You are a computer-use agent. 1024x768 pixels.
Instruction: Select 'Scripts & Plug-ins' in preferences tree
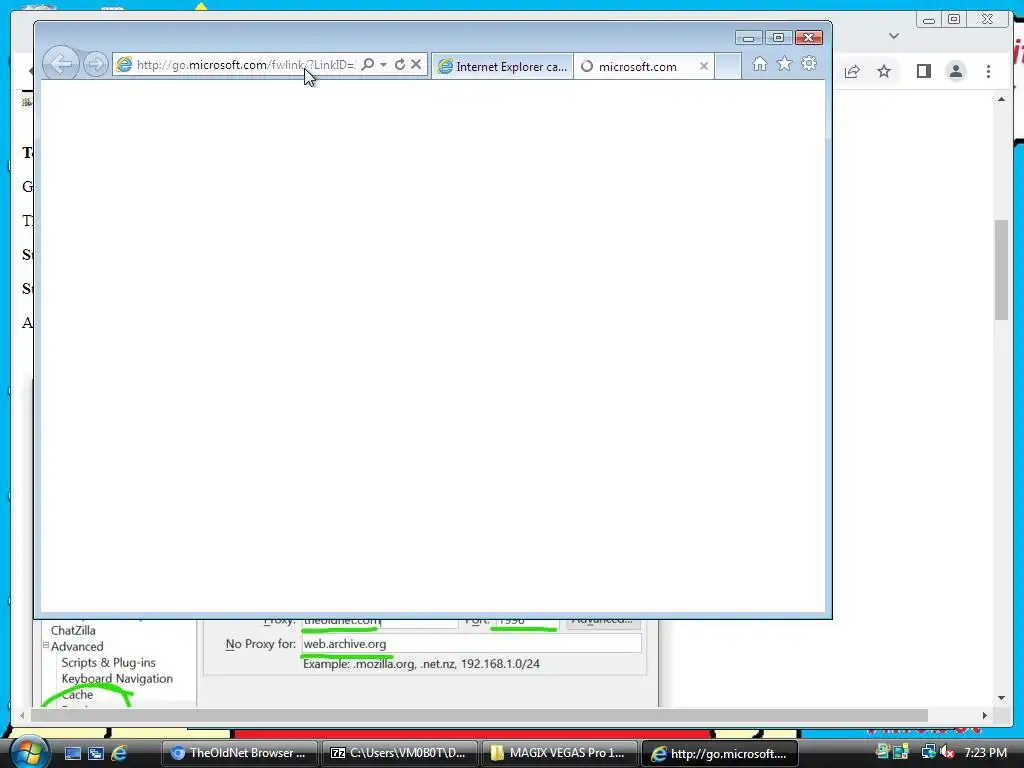click(x=108, y=662)
